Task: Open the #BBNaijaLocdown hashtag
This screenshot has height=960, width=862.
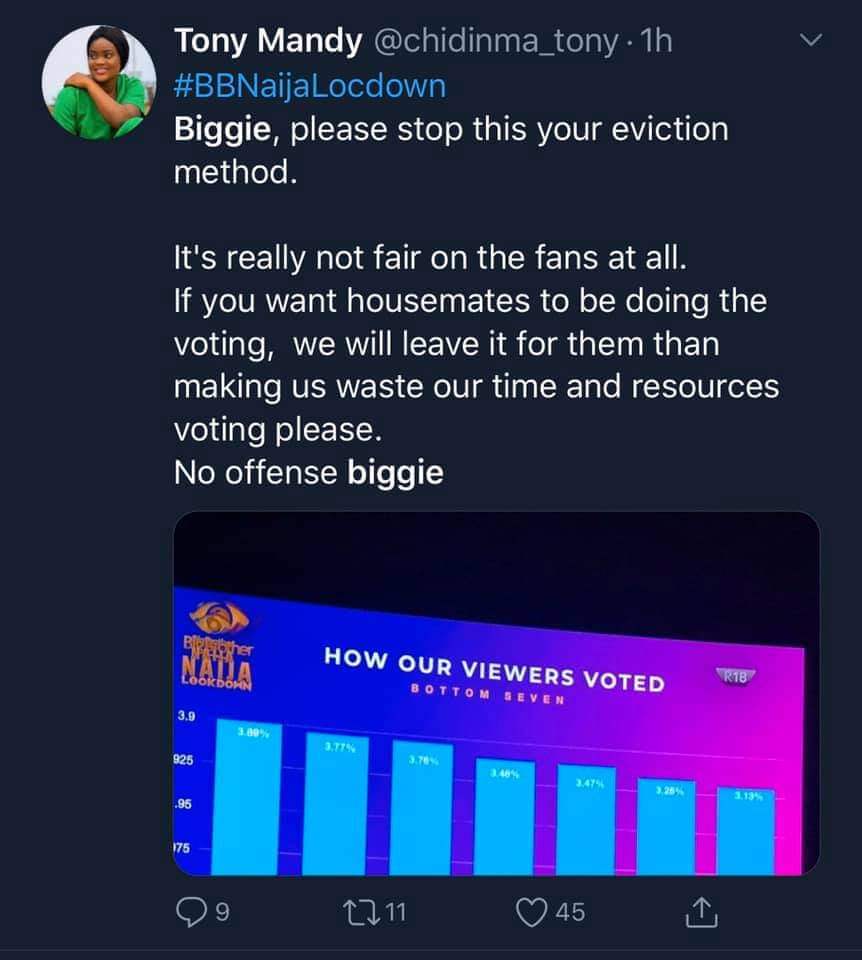Action: (310, 86)
